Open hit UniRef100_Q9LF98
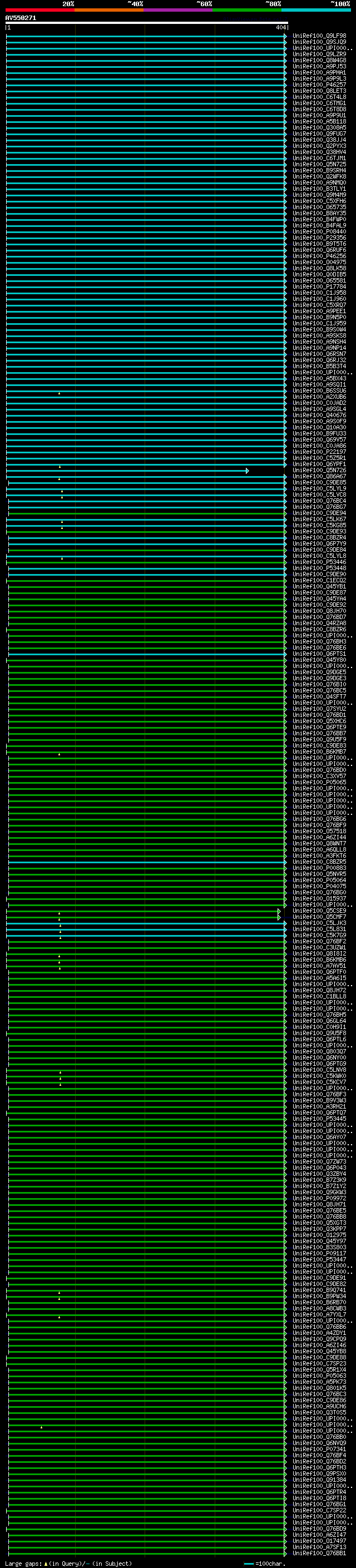 319,36
